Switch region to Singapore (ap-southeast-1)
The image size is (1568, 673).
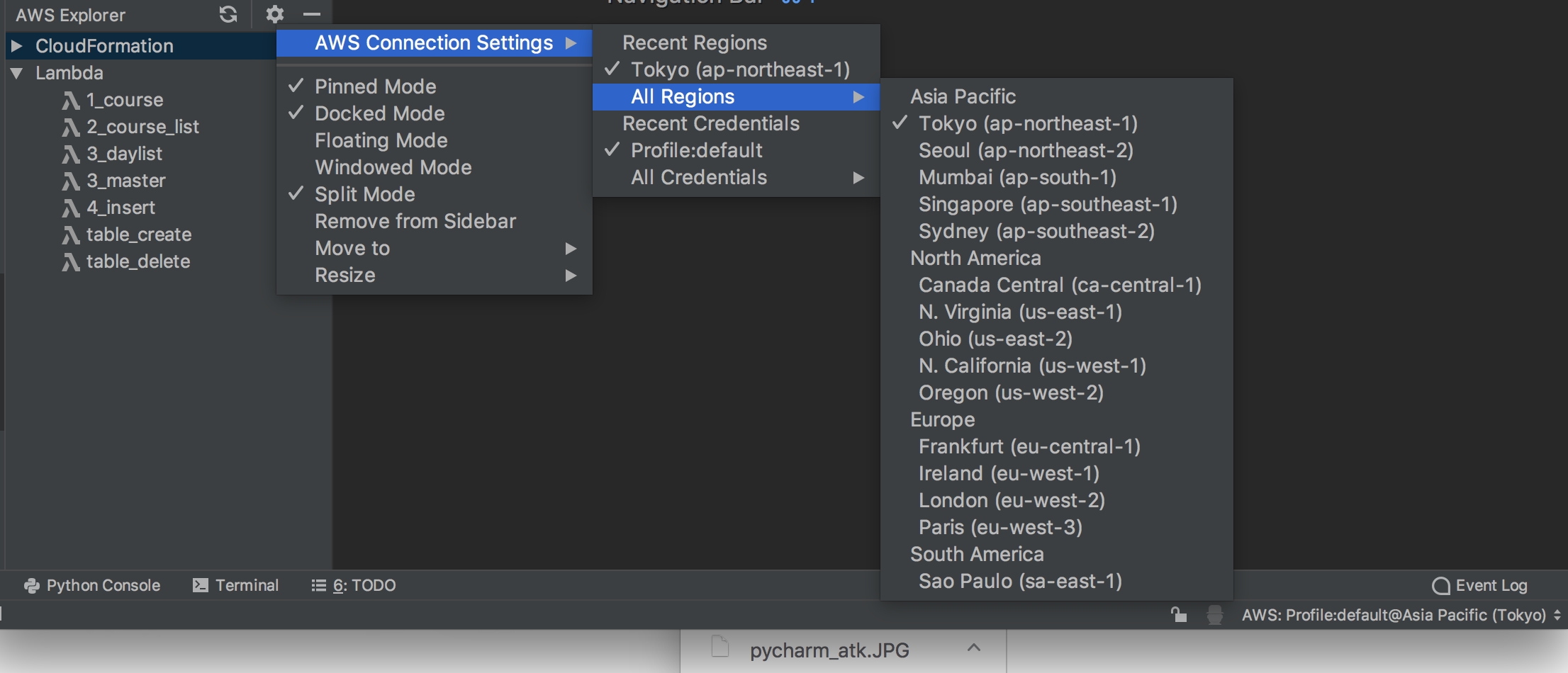1056,204
